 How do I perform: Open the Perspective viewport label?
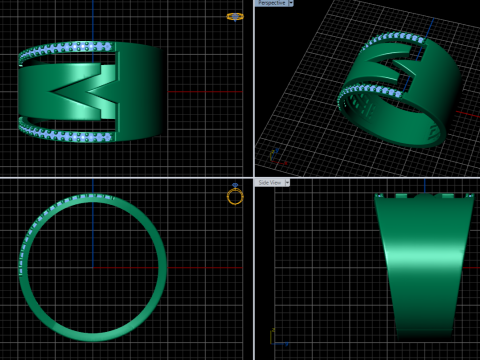pyautogui.click(x=272, y=3)
